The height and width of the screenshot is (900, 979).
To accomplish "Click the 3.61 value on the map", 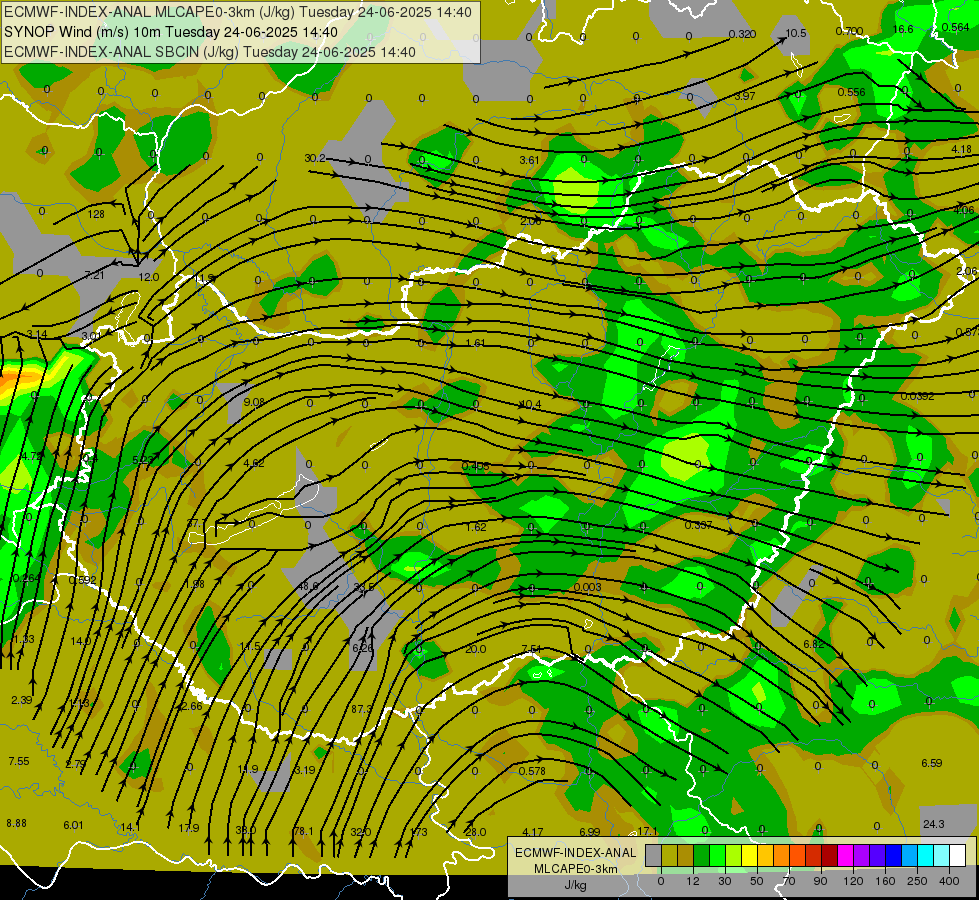I will pyautogui.click(x=529, y=160).
